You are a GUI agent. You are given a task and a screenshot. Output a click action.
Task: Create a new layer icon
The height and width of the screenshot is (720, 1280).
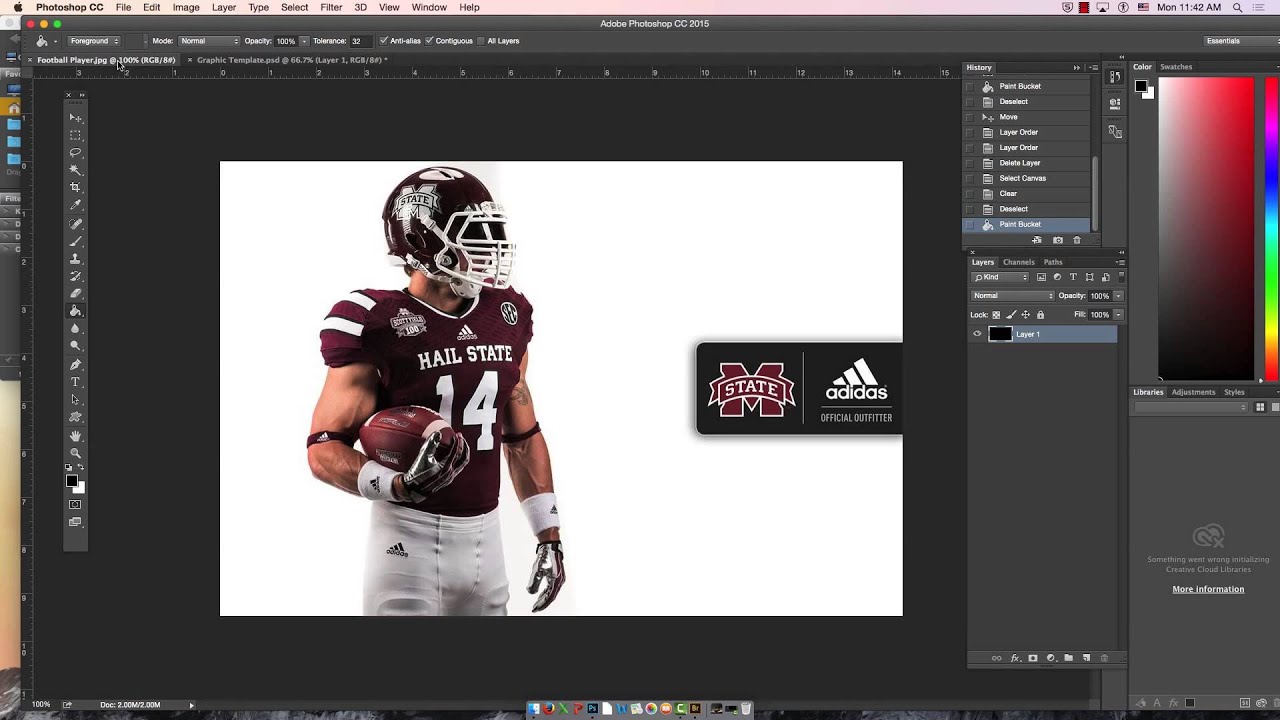[1087, 658]
